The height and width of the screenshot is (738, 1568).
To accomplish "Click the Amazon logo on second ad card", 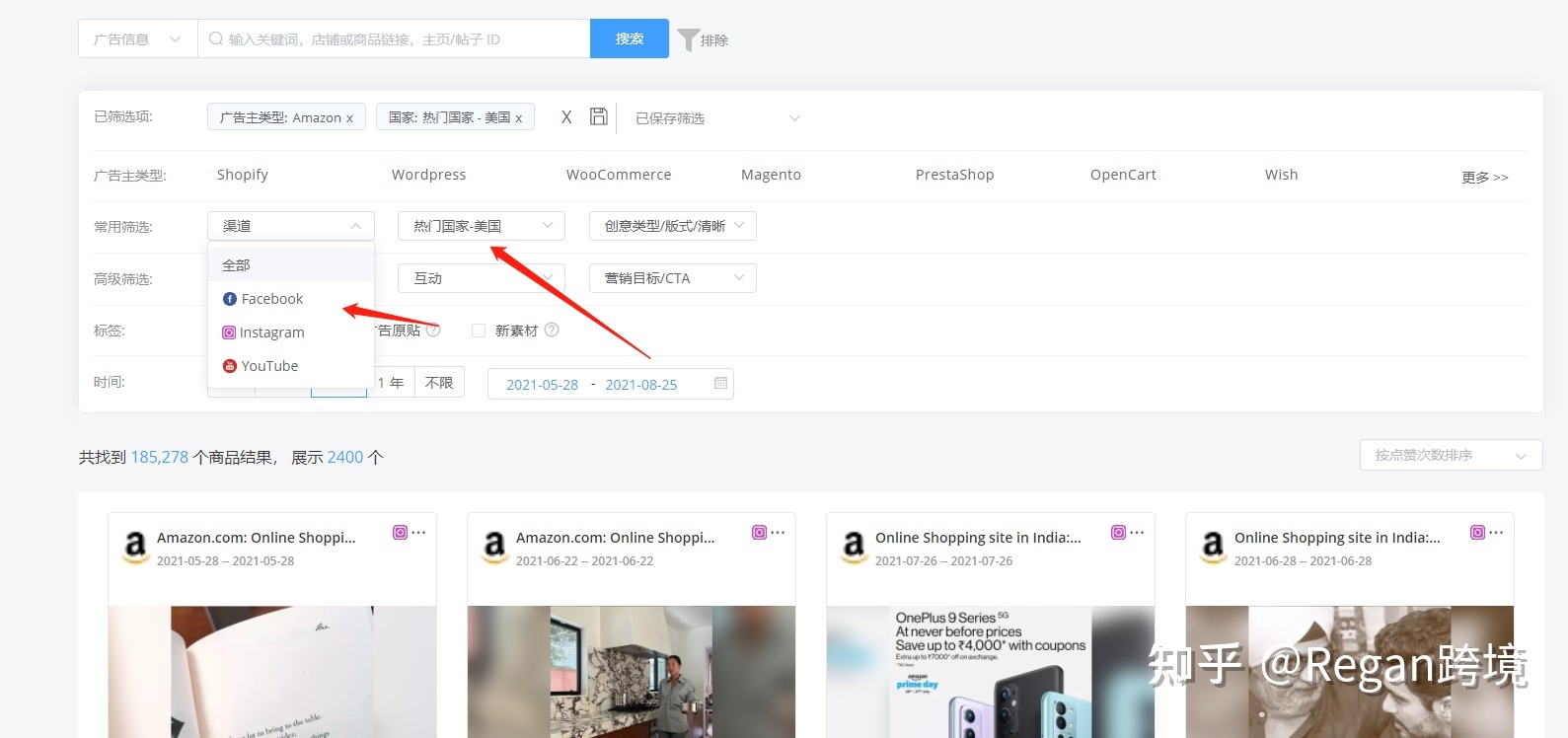I will click(x=494, y=546).
